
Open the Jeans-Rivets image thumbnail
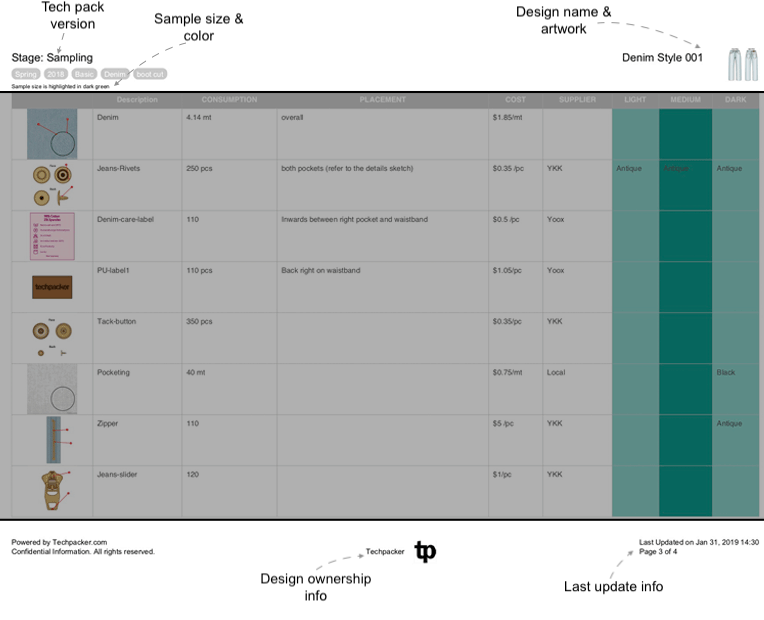coord(53,185)
